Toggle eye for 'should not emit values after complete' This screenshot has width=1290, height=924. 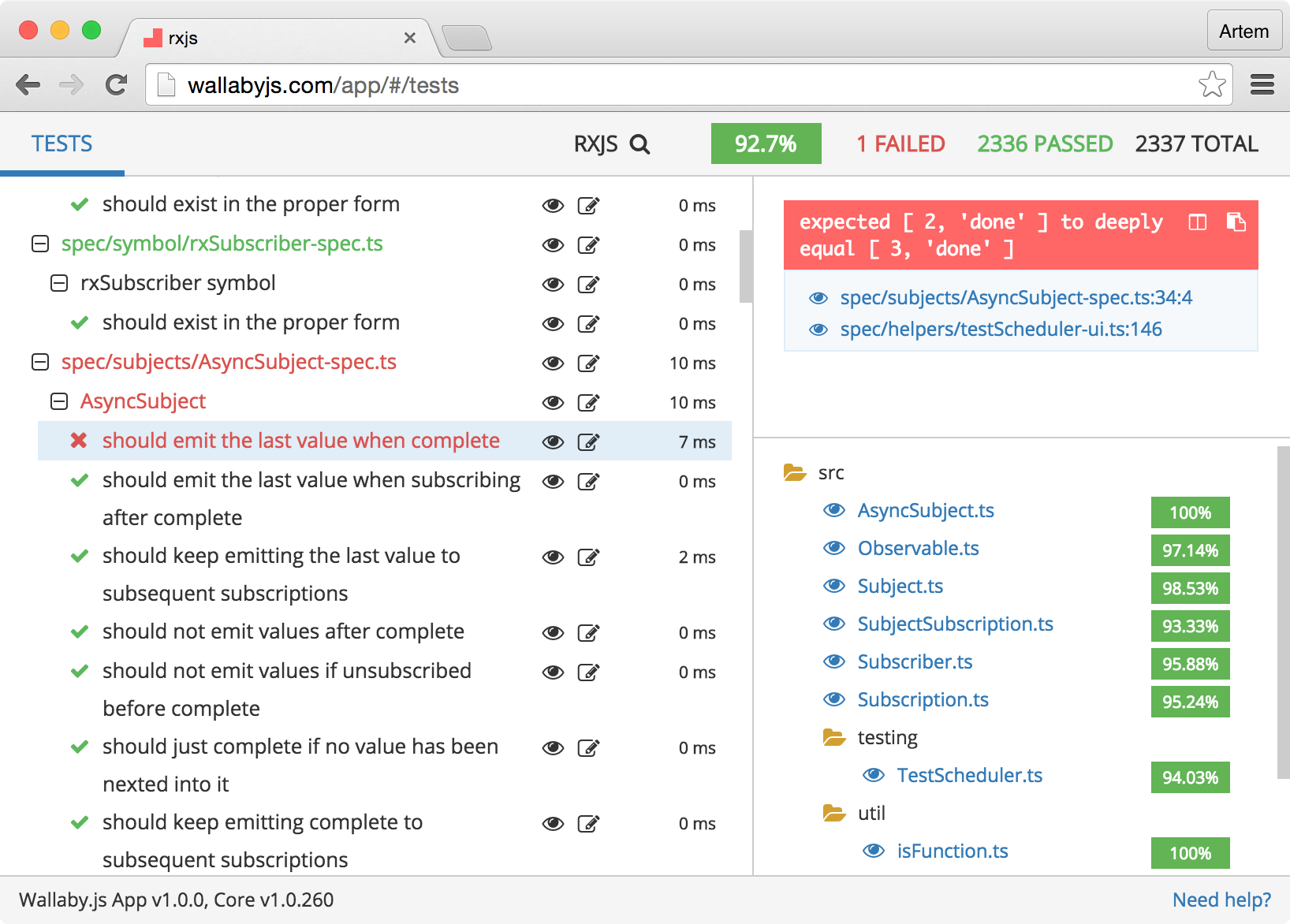tap(553, 633)
